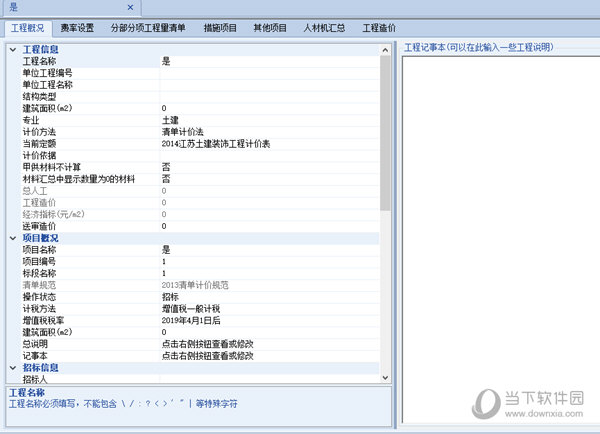Collapse the 项目概况 section
Viewport: 600px width, 434px height.
pos(13,238)
